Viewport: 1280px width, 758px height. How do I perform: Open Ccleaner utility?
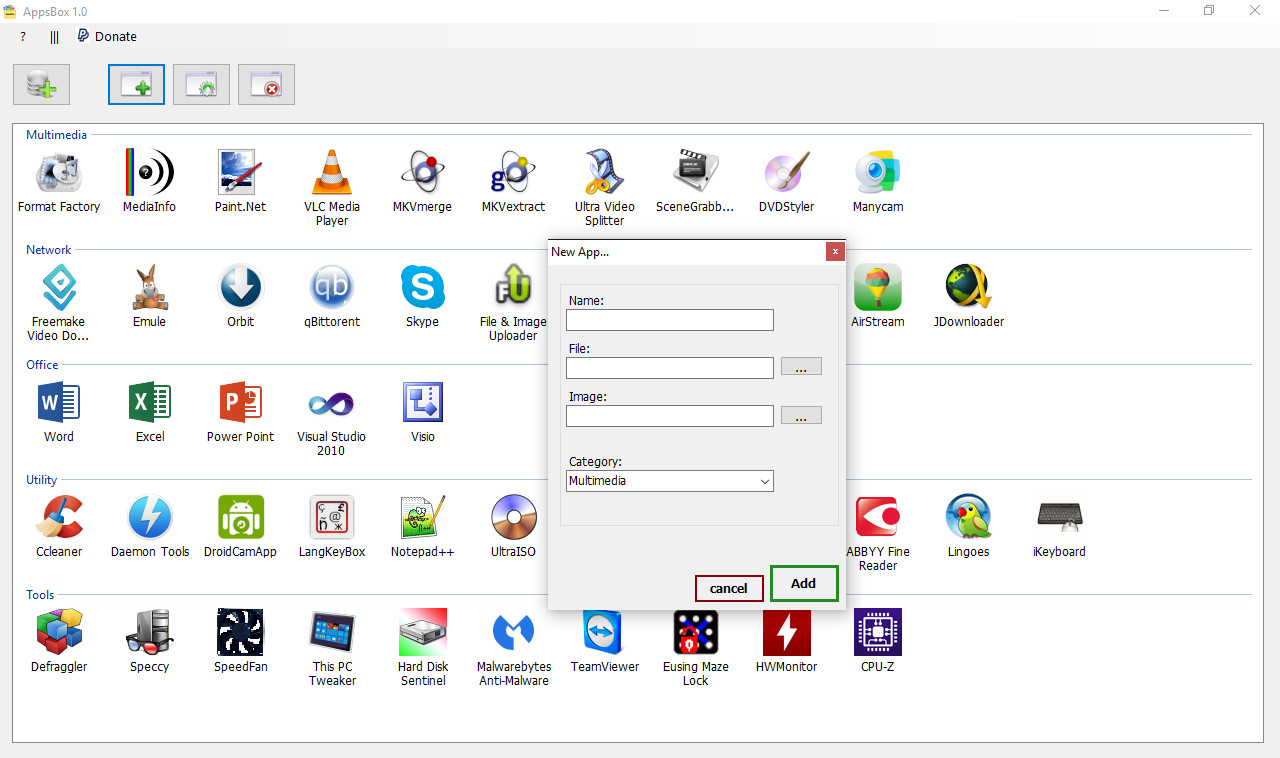[59, 518]
